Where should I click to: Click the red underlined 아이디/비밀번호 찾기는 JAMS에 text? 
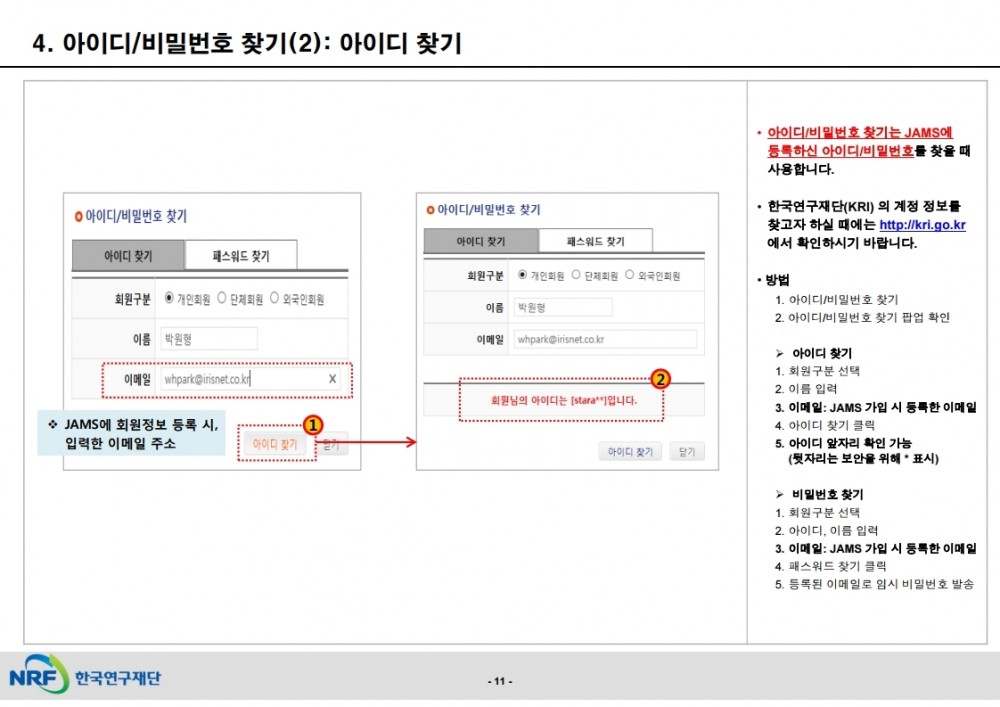point(860,133)
